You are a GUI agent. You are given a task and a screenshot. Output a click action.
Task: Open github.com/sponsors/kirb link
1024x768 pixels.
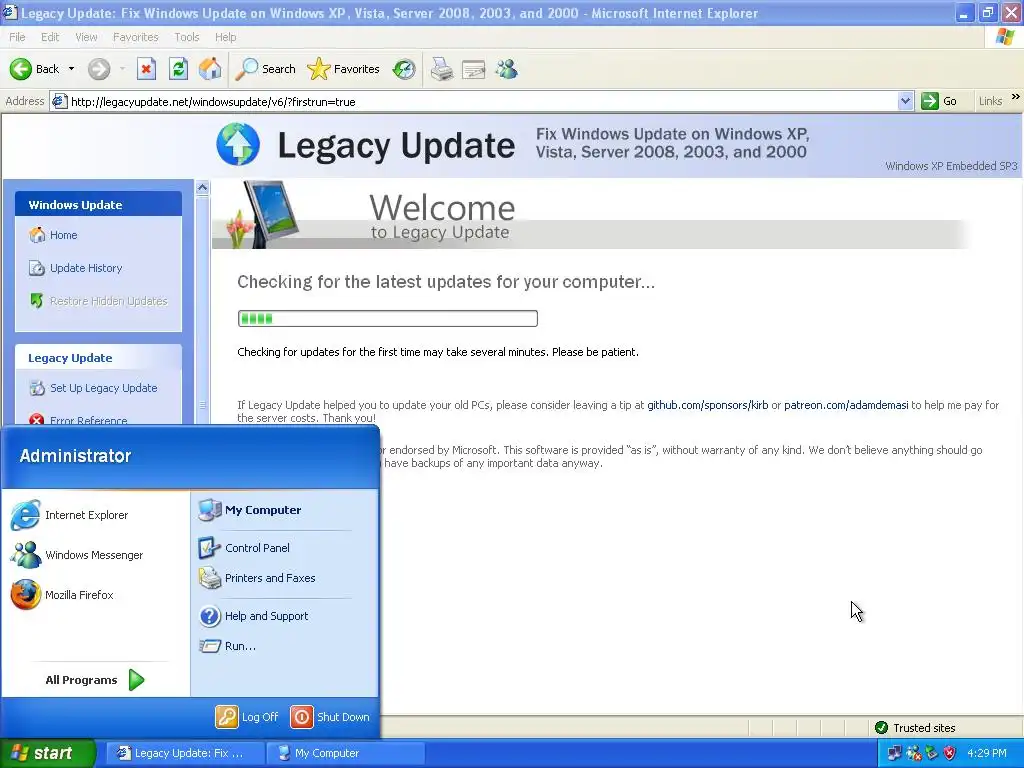(707, 405)
